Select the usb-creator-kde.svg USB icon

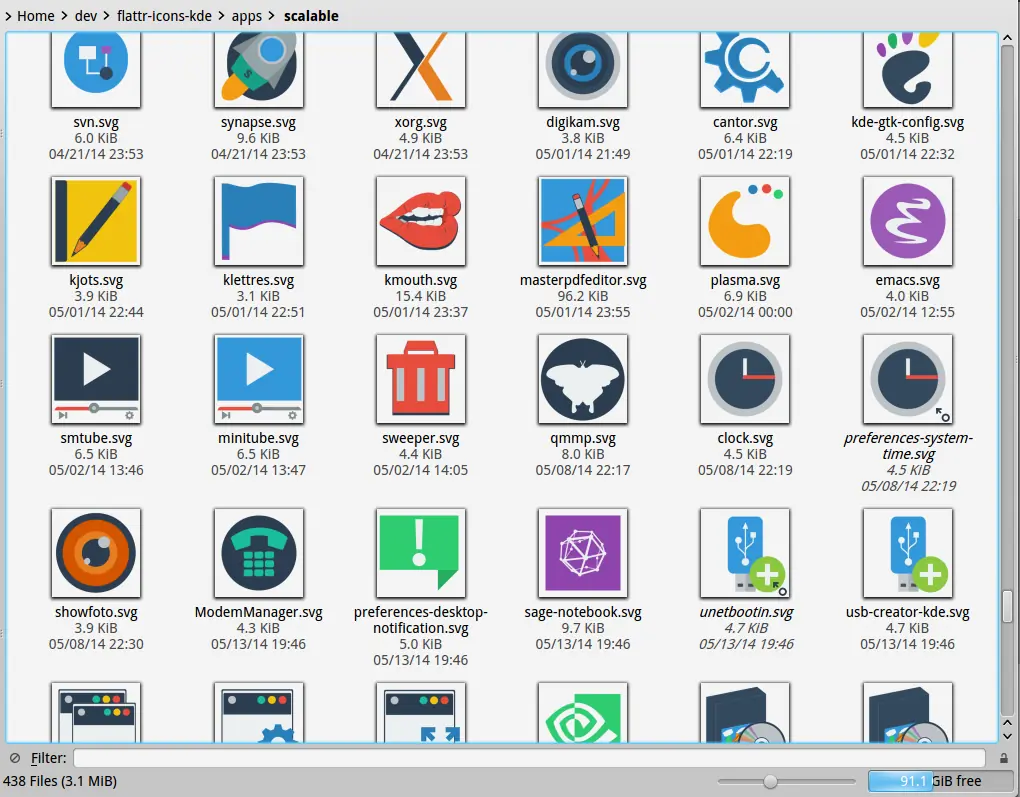907,552
